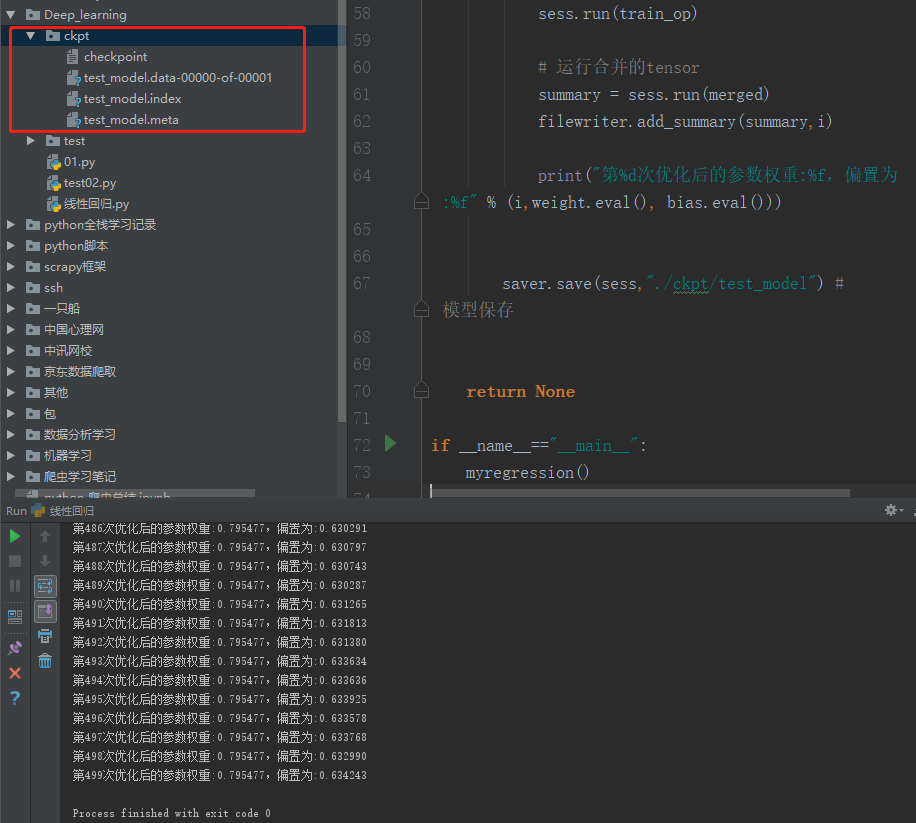916x823 pixels.
Task: Open Run panel help question mark
Action: point(15,697)
